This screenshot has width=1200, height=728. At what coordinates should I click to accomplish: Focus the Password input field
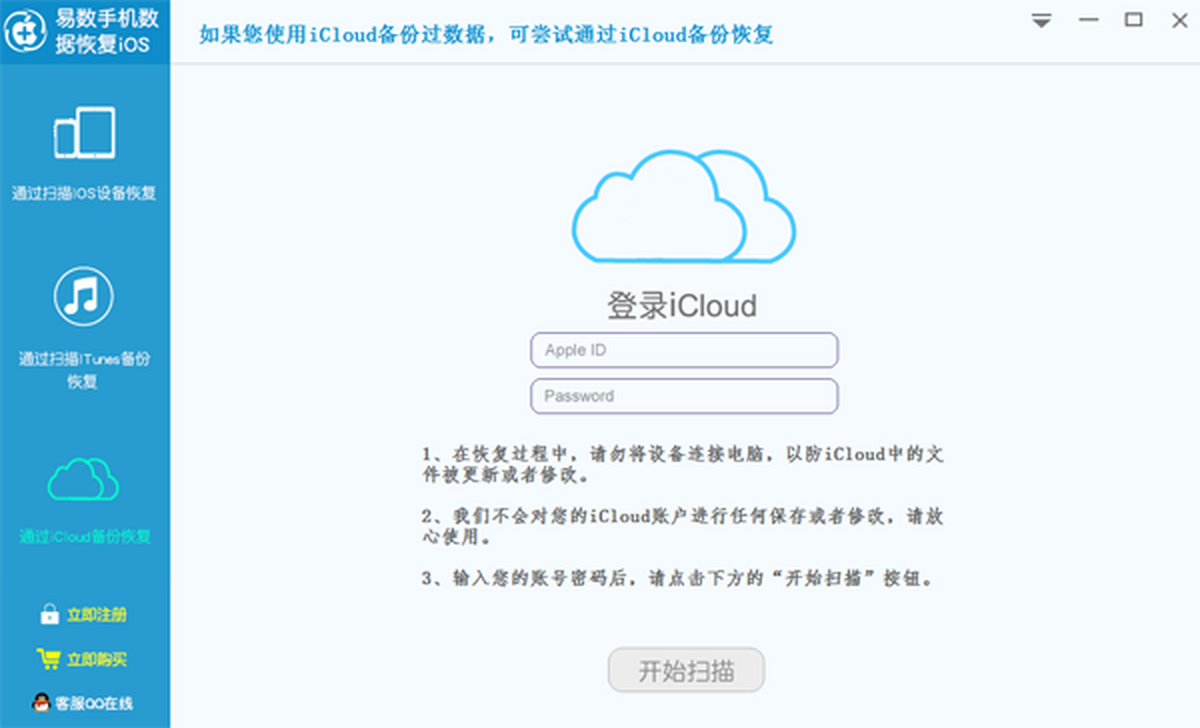point(684,396)
